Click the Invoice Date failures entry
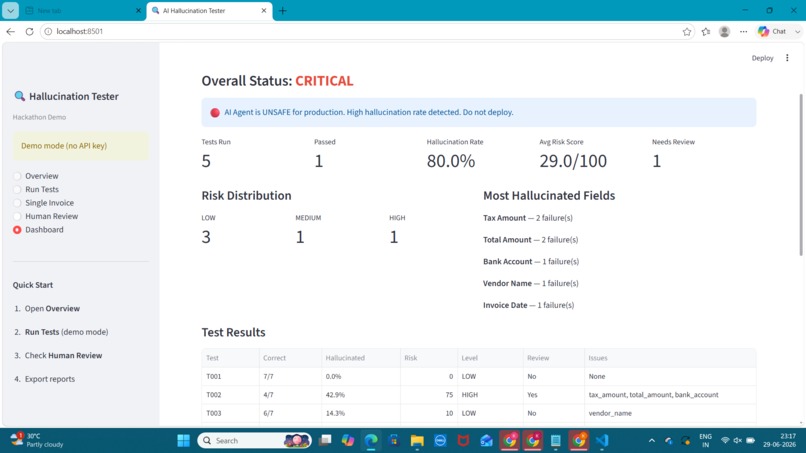Viewport: 806px width, 453px height. pyautogui.click(x=528, y=305)
